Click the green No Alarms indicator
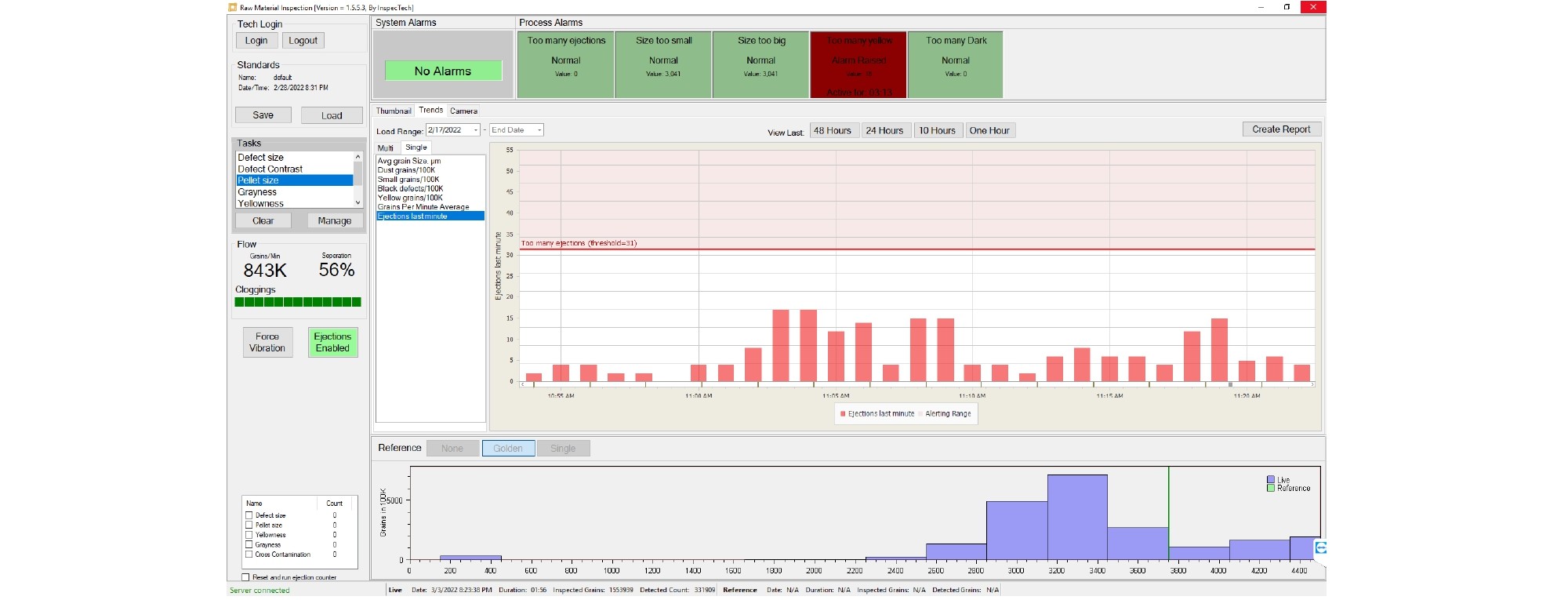This screenshot has height=600, width=1568. click(443, 71)
